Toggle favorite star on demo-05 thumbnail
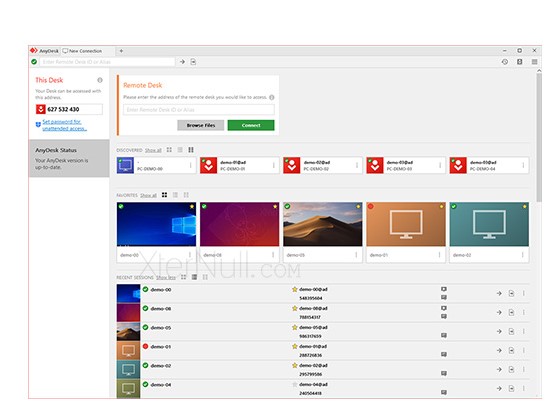 tap(358, 206)
